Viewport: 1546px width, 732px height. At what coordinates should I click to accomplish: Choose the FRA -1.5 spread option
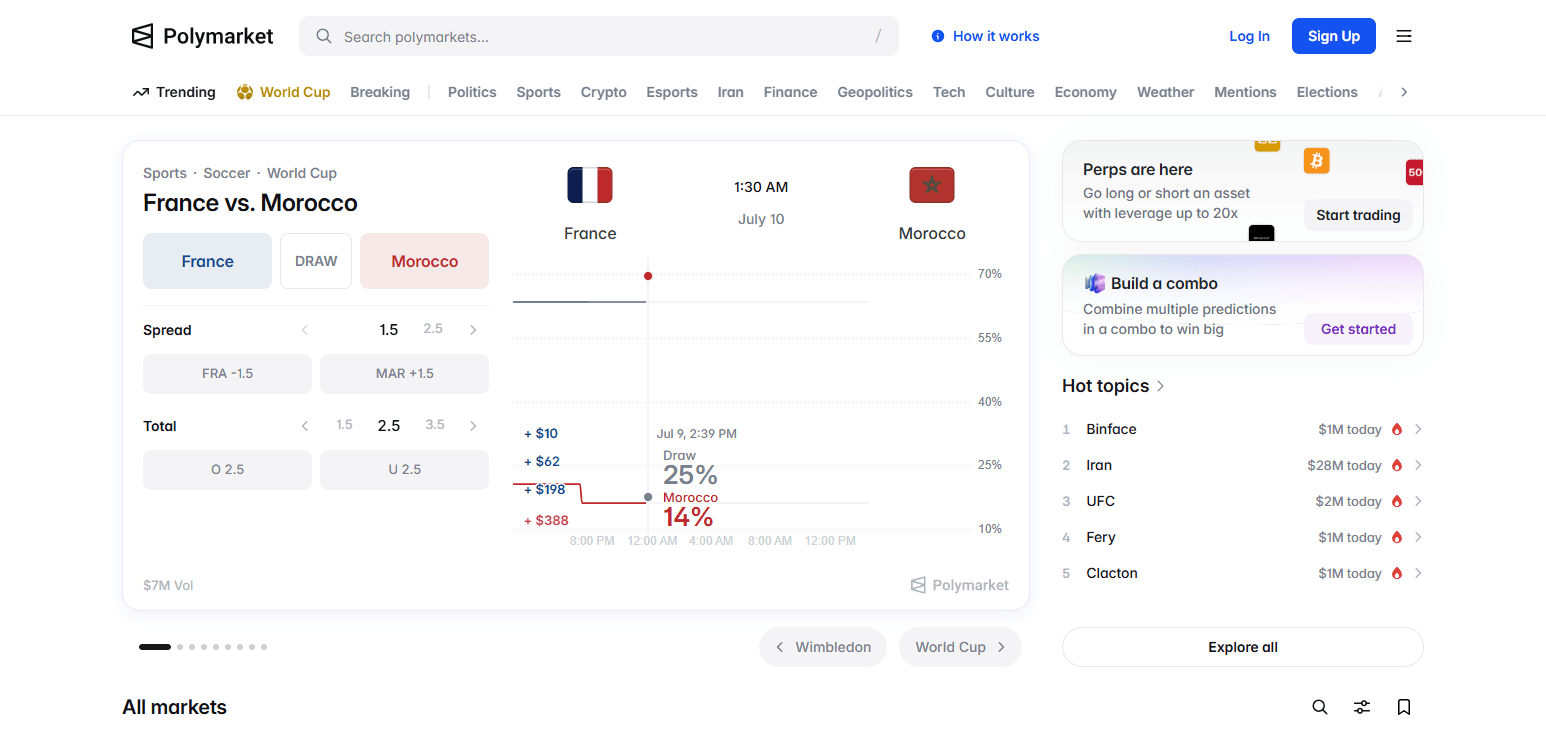point(227,373)
